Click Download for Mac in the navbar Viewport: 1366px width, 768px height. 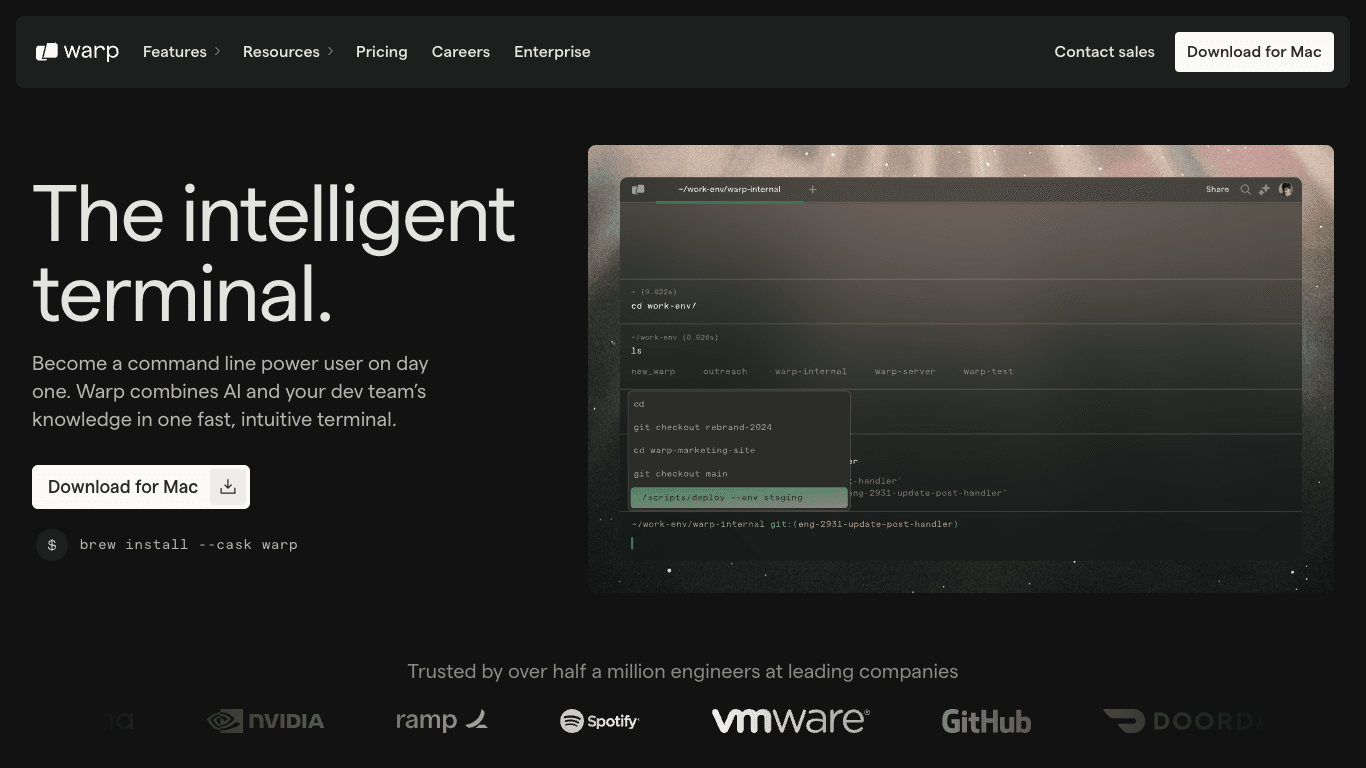pos(1254,52)
